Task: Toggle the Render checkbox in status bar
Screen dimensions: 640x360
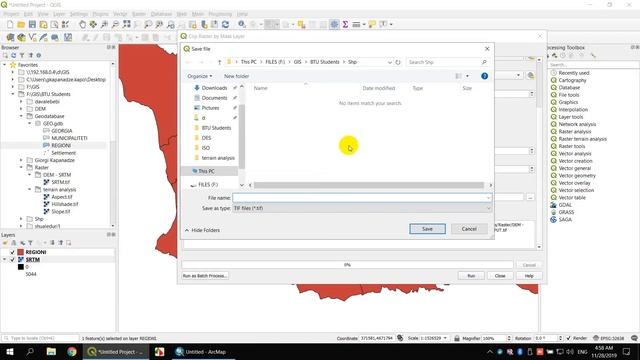Action: pyautogui.click(x=569, y=338)
